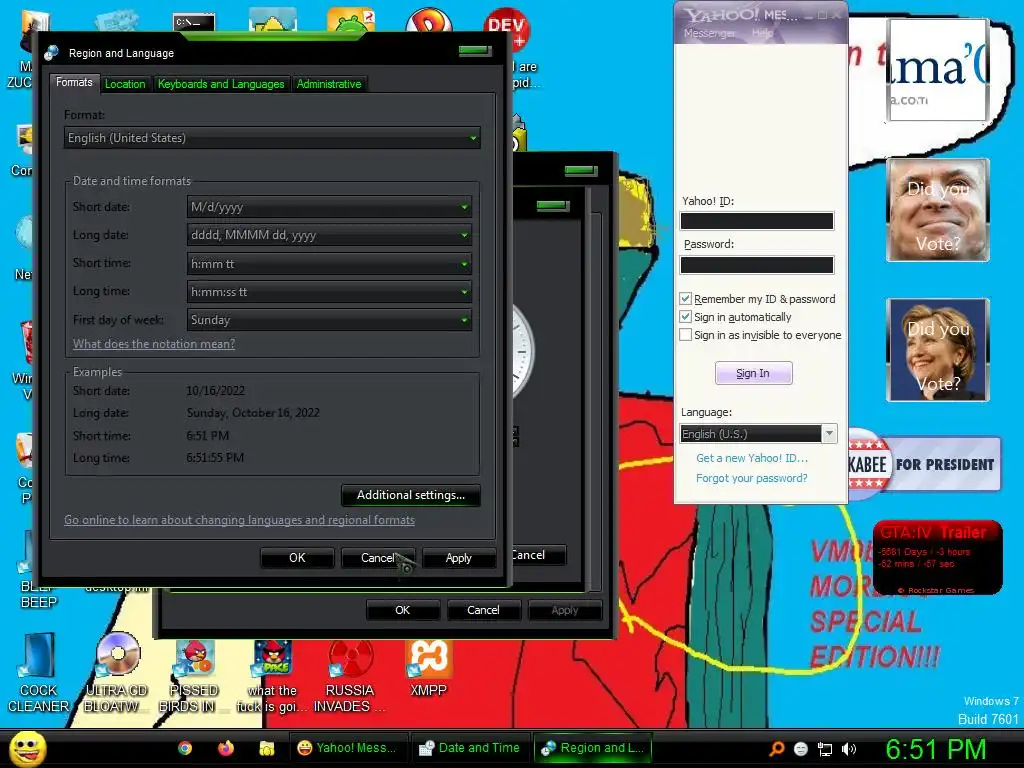
Task: Launch Firefox from the taskbar
Action: [x=226, y=748]
